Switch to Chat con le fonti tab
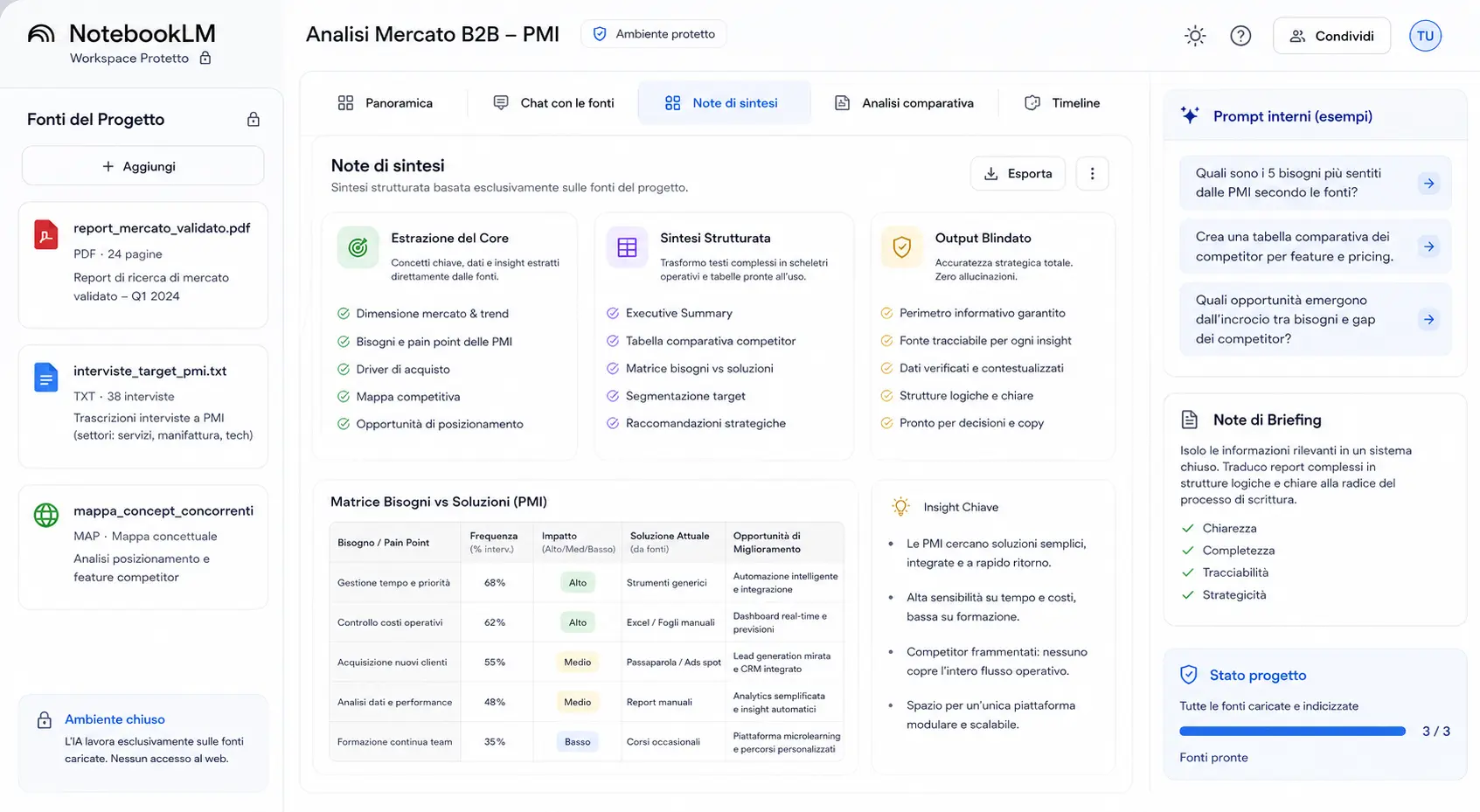 click(553, 103)
